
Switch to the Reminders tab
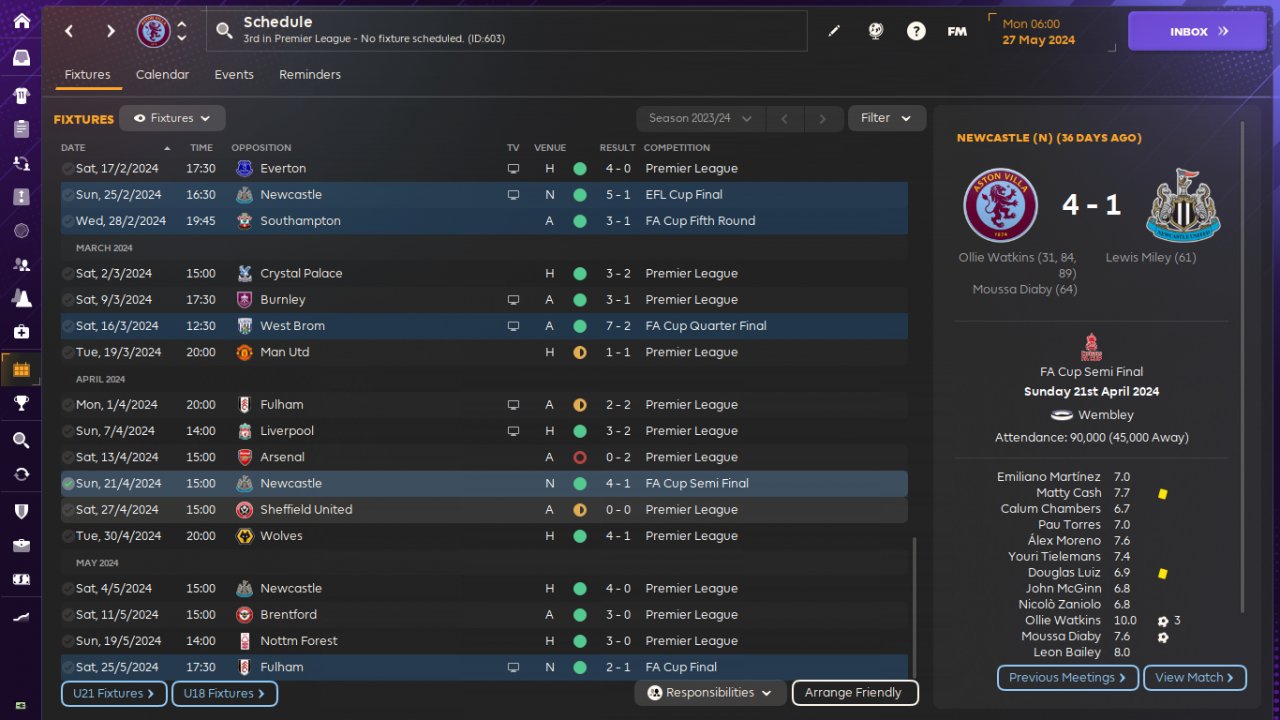tap(310, 75)
